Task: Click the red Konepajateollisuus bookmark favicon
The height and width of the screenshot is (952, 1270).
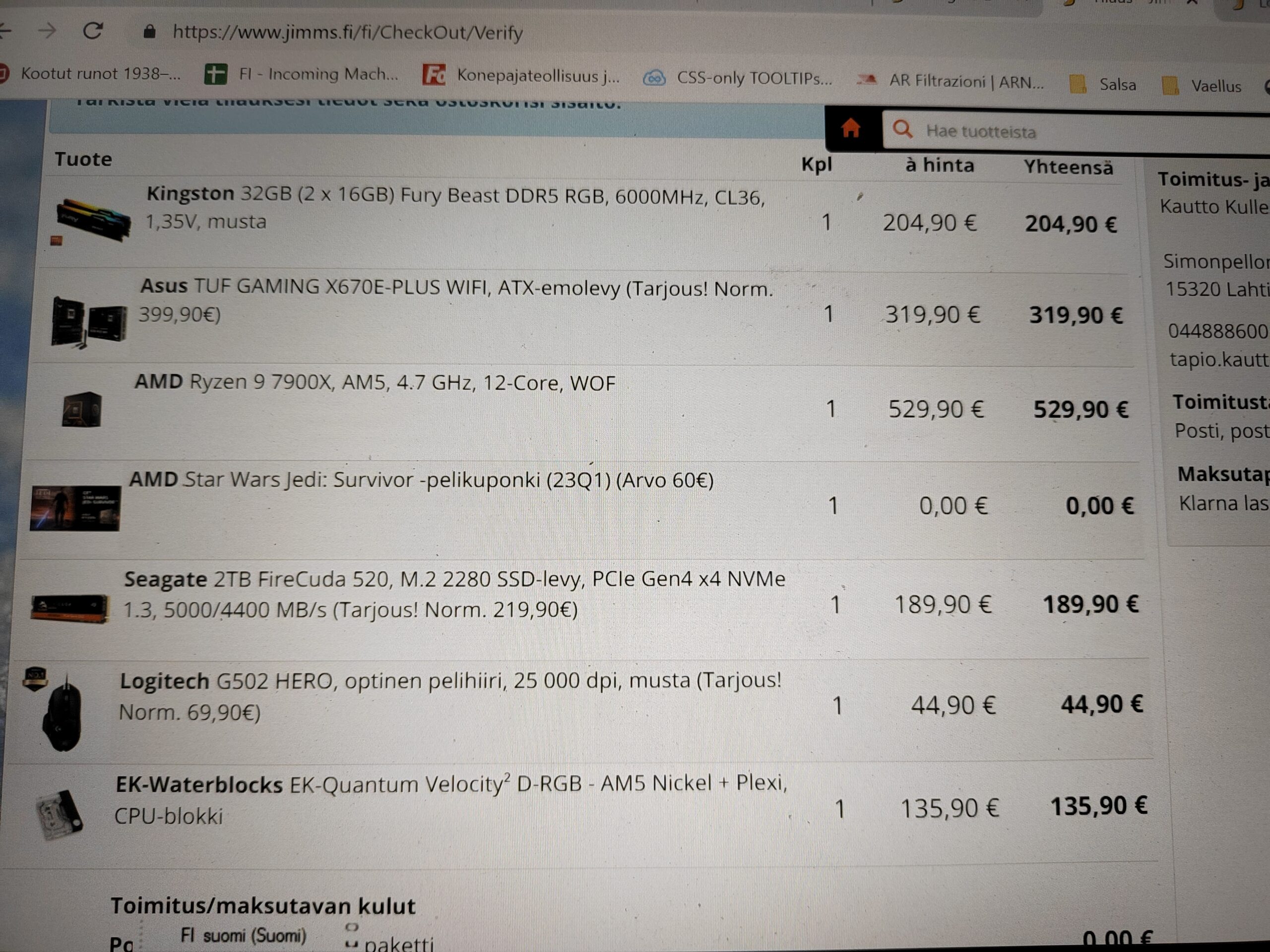Action: pos(434,74)
